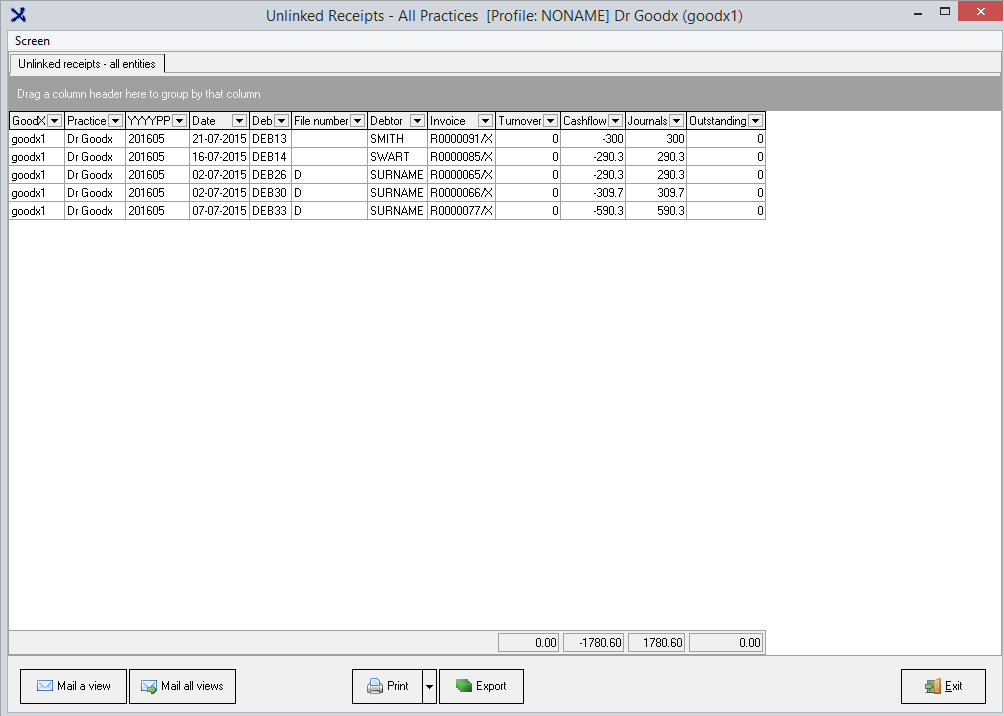Open GoodX column filter dropdown

click(54, 120)
